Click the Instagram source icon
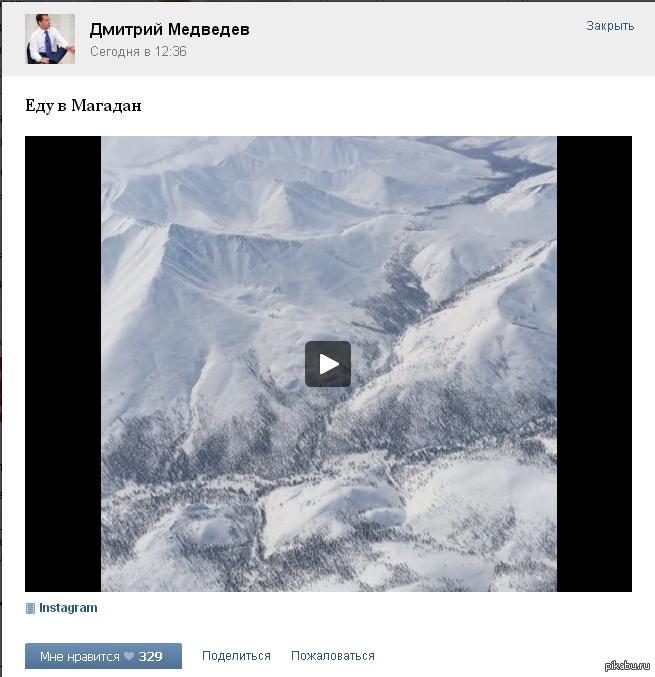The height and width of the screenshot is (677, 655). point(30,608)
